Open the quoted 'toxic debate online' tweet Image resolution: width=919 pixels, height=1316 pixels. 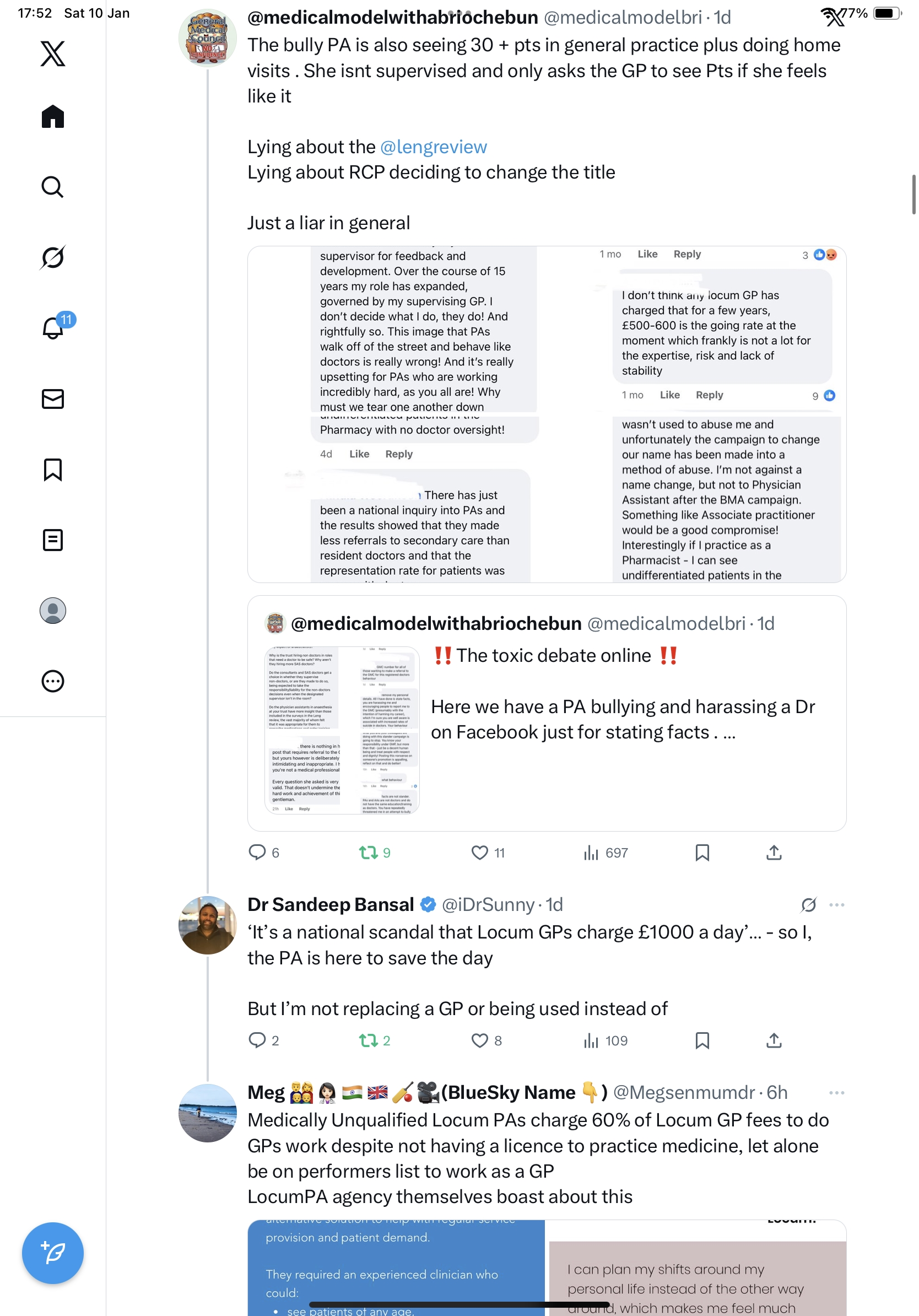click(547, 713)
